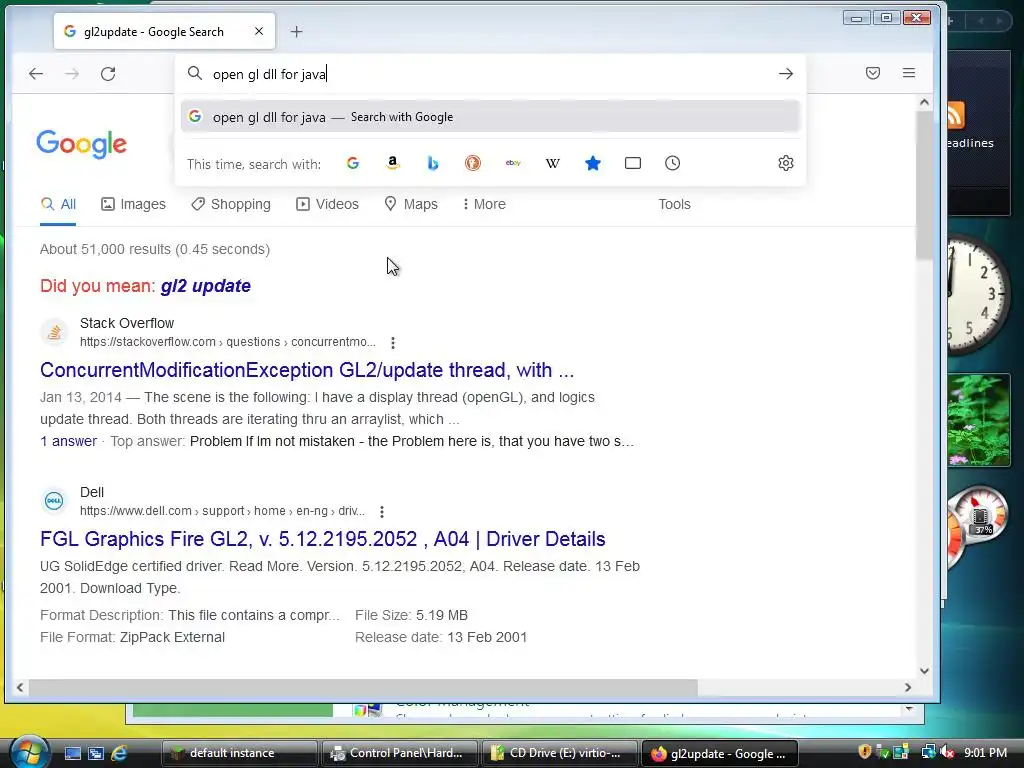
Task: Switch to 'default instance' taskbar window
Action: 239,753
